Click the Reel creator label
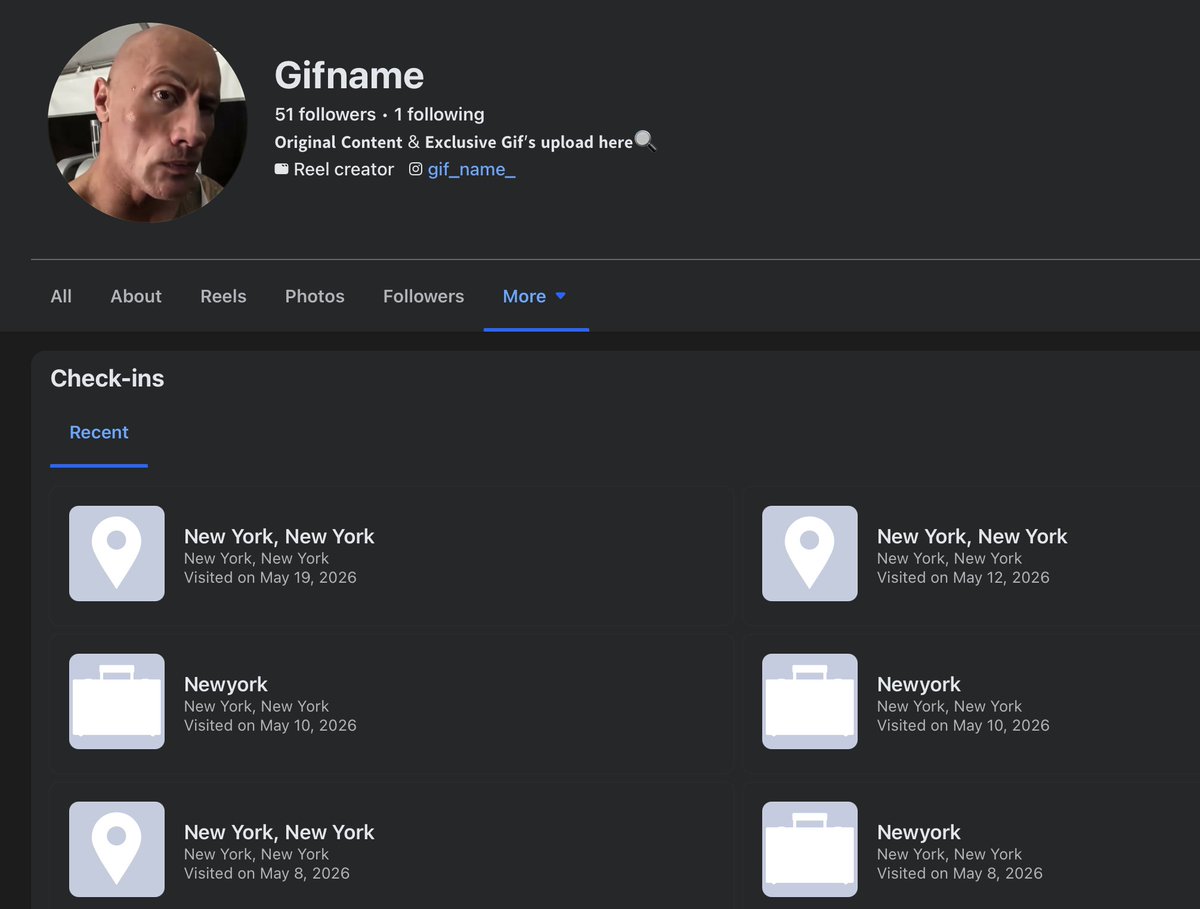 (x=344, y=169)
